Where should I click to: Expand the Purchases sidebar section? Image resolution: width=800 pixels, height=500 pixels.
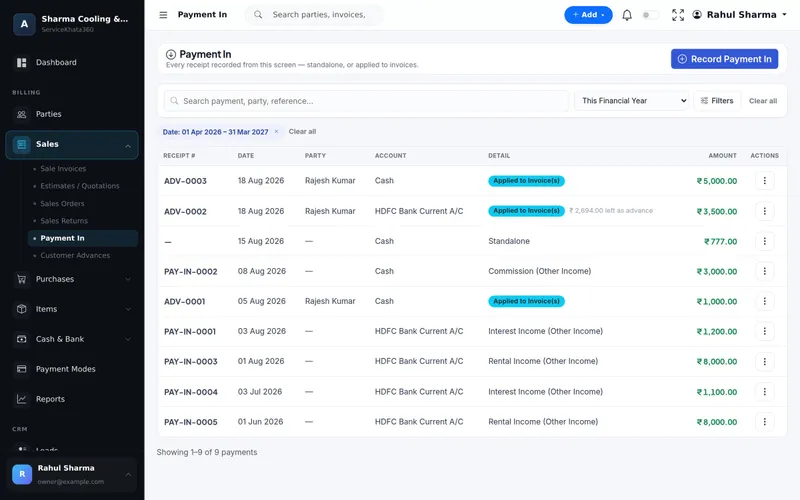(128, 279)
